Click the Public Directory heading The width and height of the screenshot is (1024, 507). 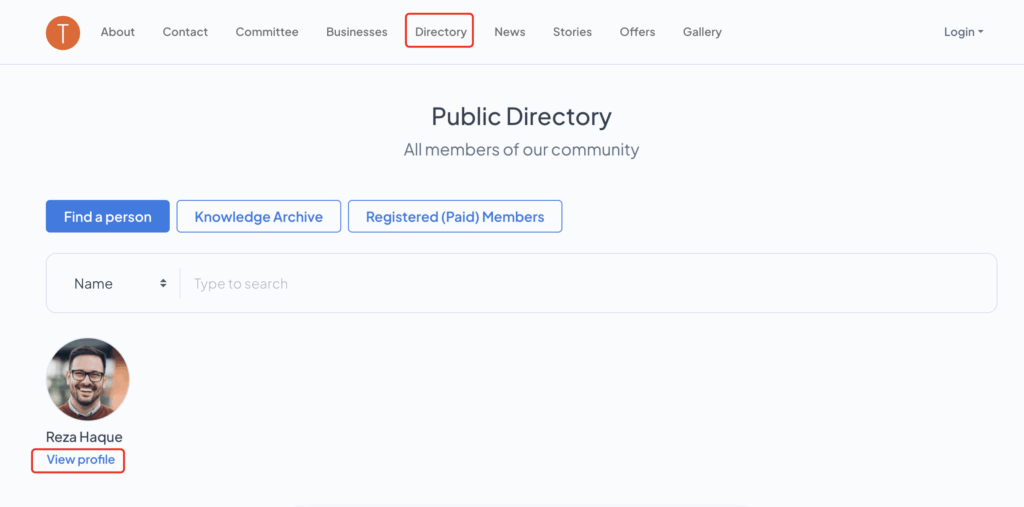521,117
